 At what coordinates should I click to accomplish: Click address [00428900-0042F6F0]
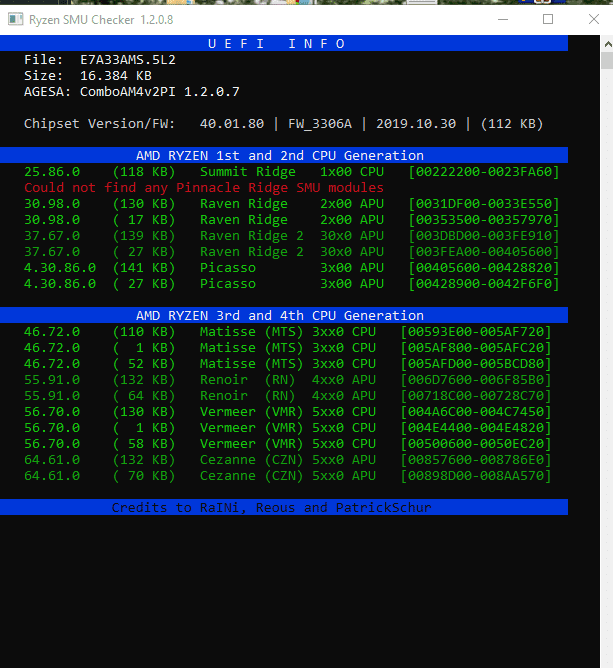click(483, 284)
